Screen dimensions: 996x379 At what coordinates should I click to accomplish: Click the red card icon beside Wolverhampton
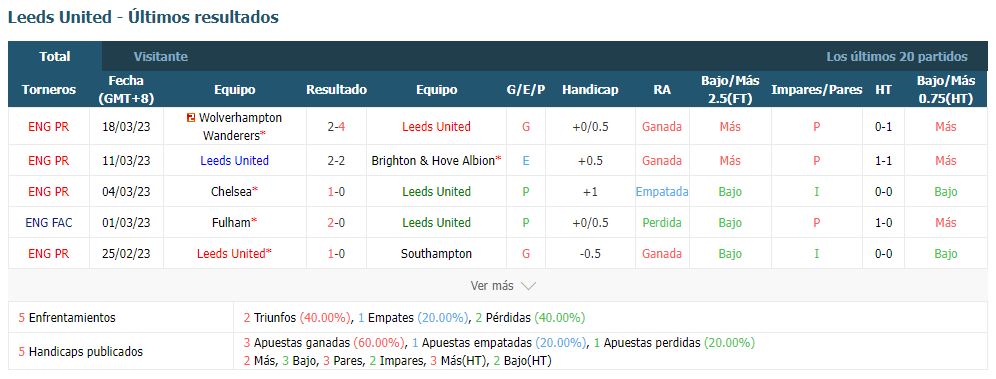tap(191, 117)
